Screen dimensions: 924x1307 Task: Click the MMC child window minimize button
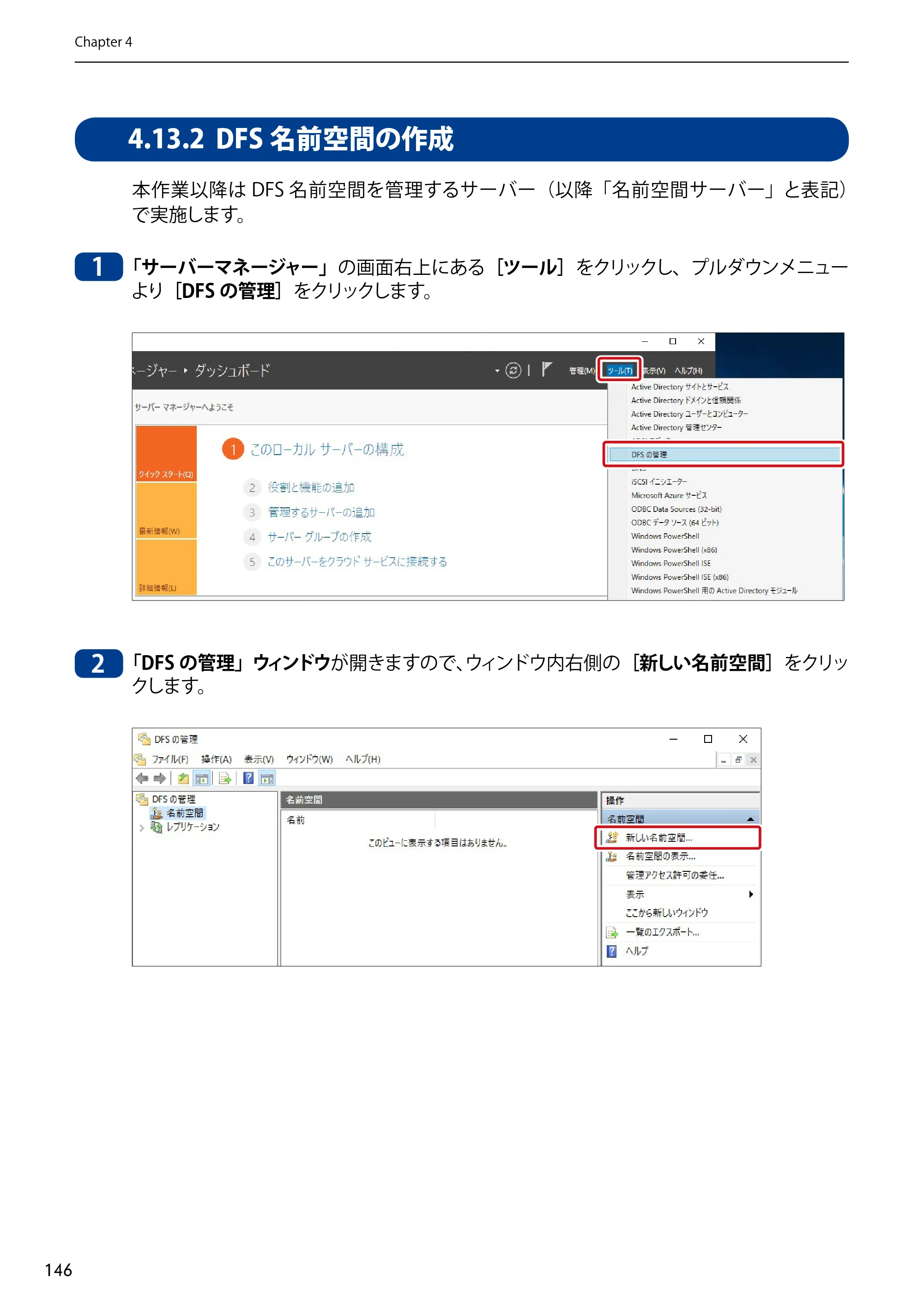point(724,760)
